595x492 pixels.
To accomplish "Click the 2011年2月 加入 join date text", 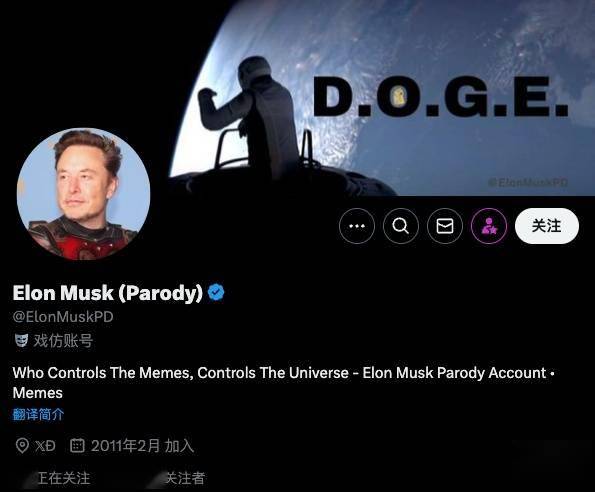I will [142, 446].
